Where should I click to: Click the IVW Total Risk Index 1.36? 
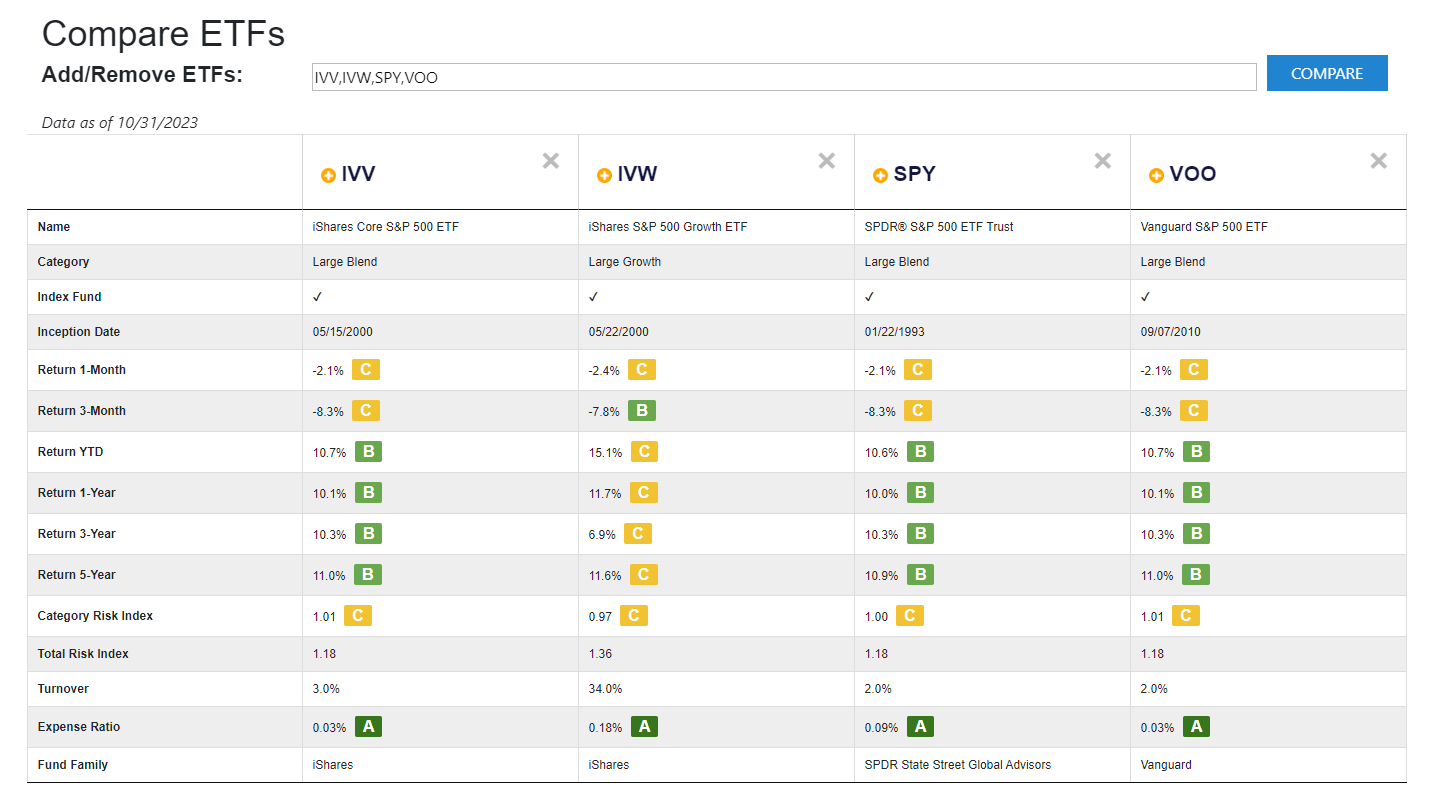pyautogui.click(x=601, y=654)
